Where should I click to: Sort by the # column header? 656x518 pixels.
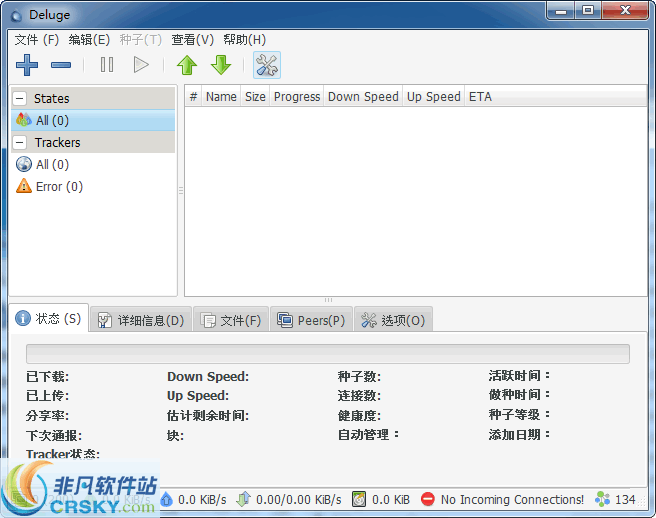[193, 97]
